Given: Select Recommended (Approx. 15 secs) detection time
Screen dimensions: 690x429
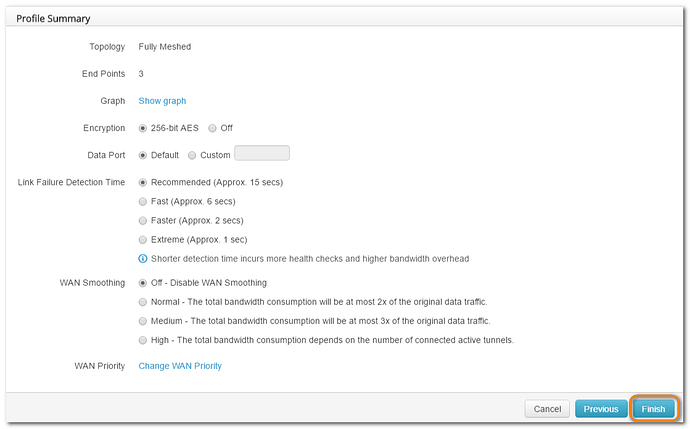Looking at the screenshot, I should point(143,182).
